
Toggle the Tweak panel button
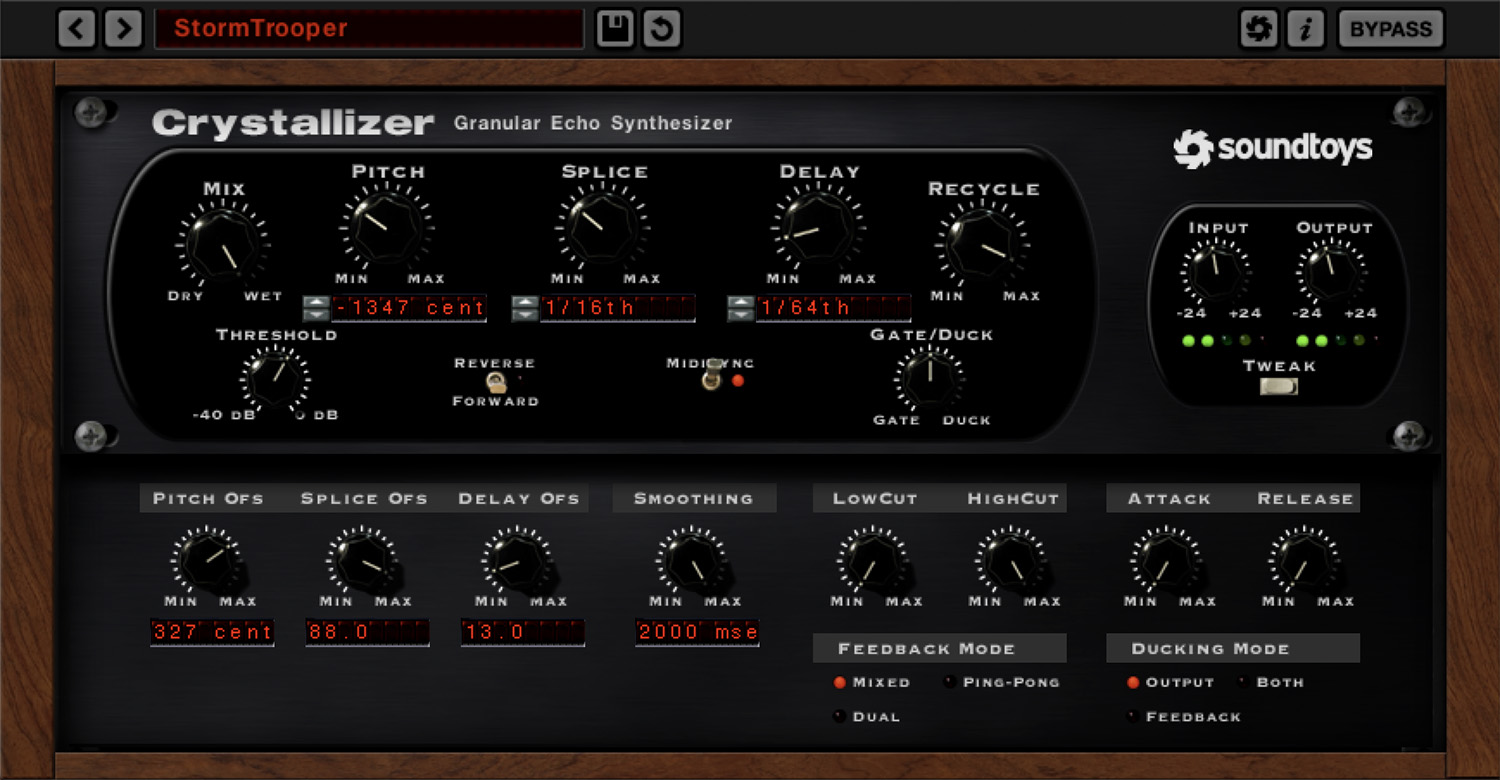[x=1279, y=386]
